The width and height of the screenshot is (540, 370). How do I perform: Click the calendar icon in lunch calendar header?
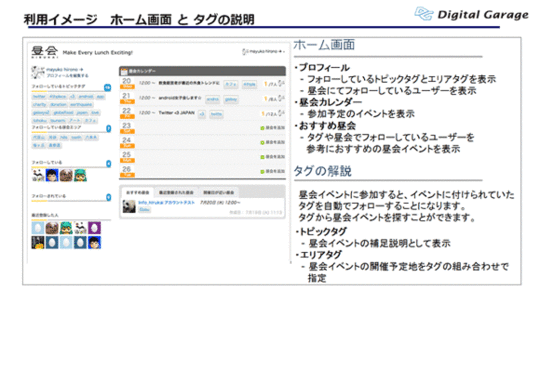(124, 71)
